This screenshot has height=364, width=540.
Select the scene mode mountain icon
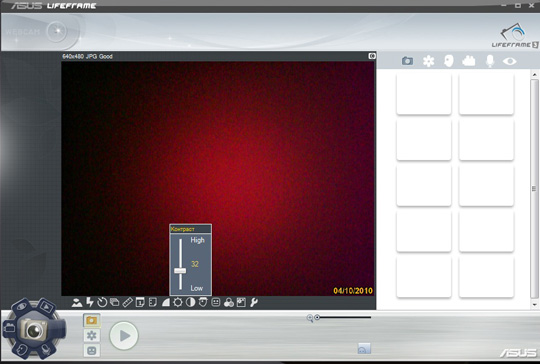click(77, 303)
